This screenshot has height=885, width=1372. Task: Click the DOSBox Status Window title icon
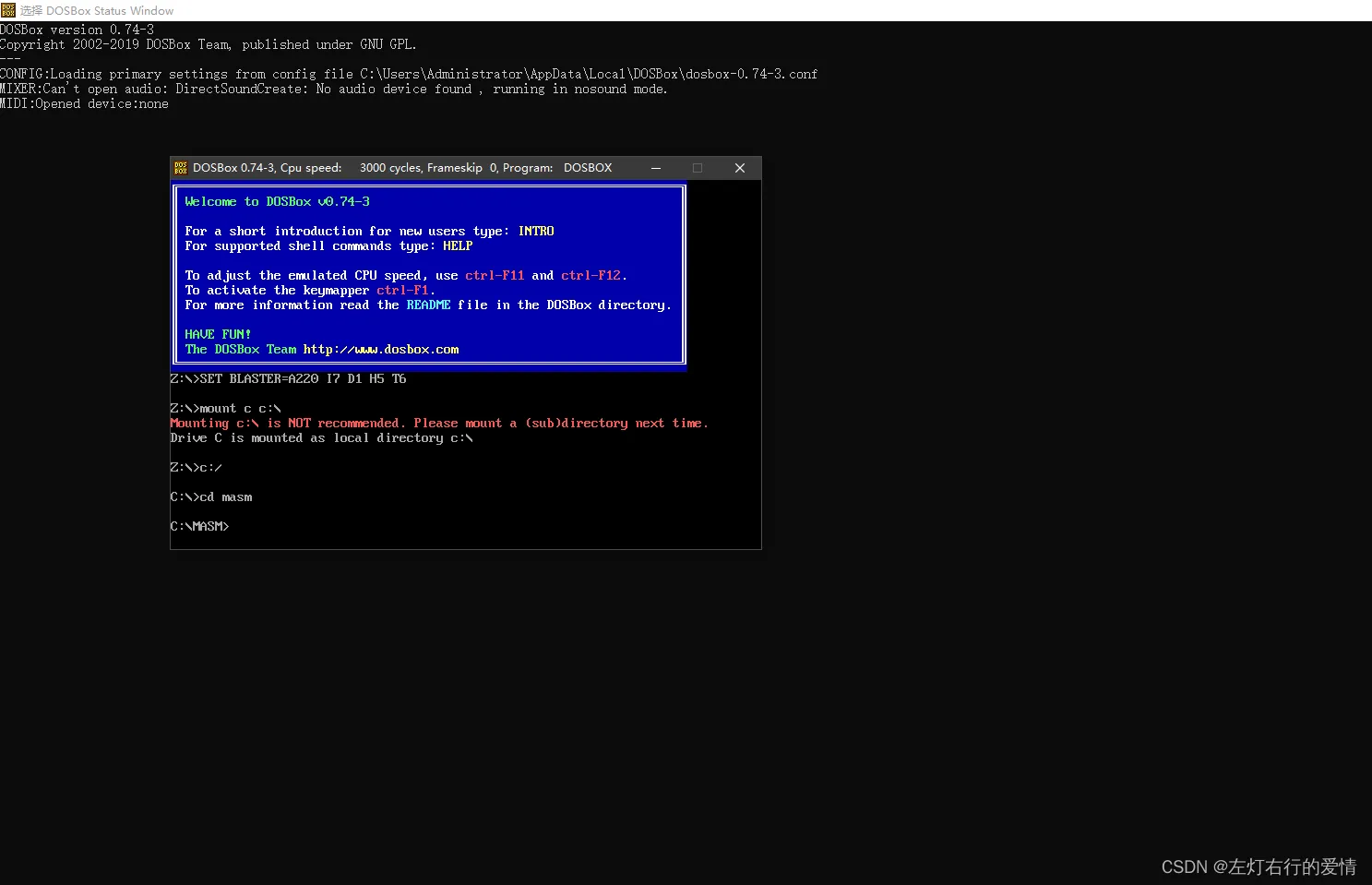pyautogui.click(x=8, y=10)
